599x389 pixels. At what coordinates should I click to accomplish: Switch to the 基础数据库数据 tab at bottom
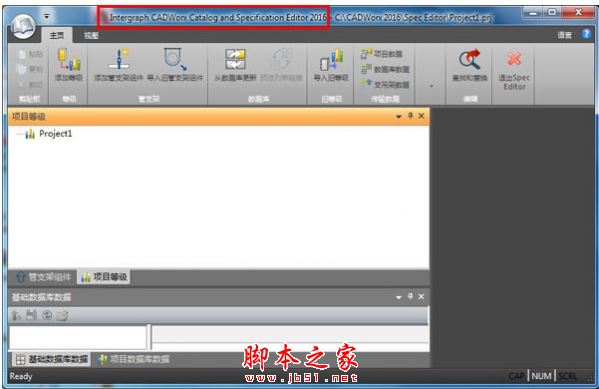52,359
